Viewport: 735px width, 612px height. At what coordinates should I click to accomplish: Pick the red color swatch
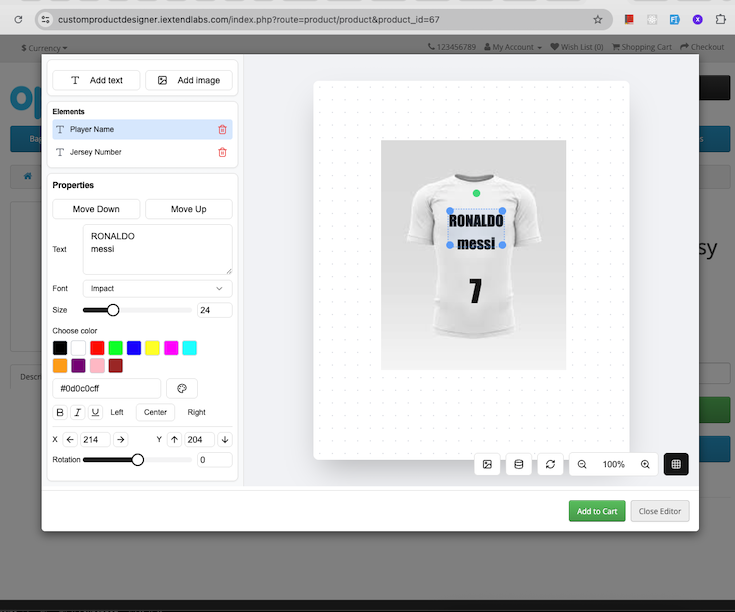click(97, 348)
